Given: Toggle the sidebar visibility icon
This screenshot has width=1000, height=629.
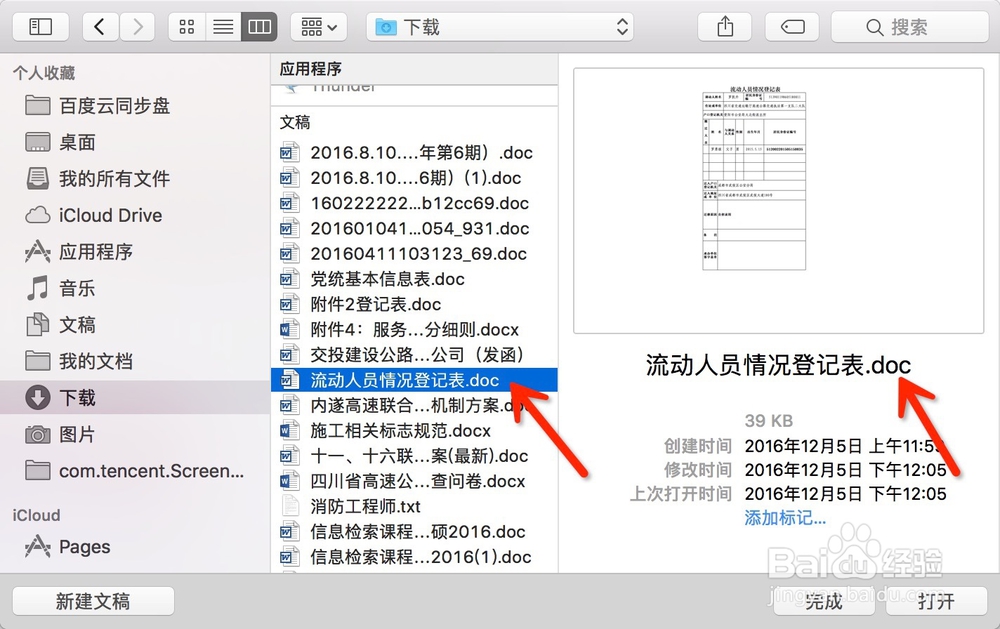Looking at the screenshot, I should (x=40, y=26).
